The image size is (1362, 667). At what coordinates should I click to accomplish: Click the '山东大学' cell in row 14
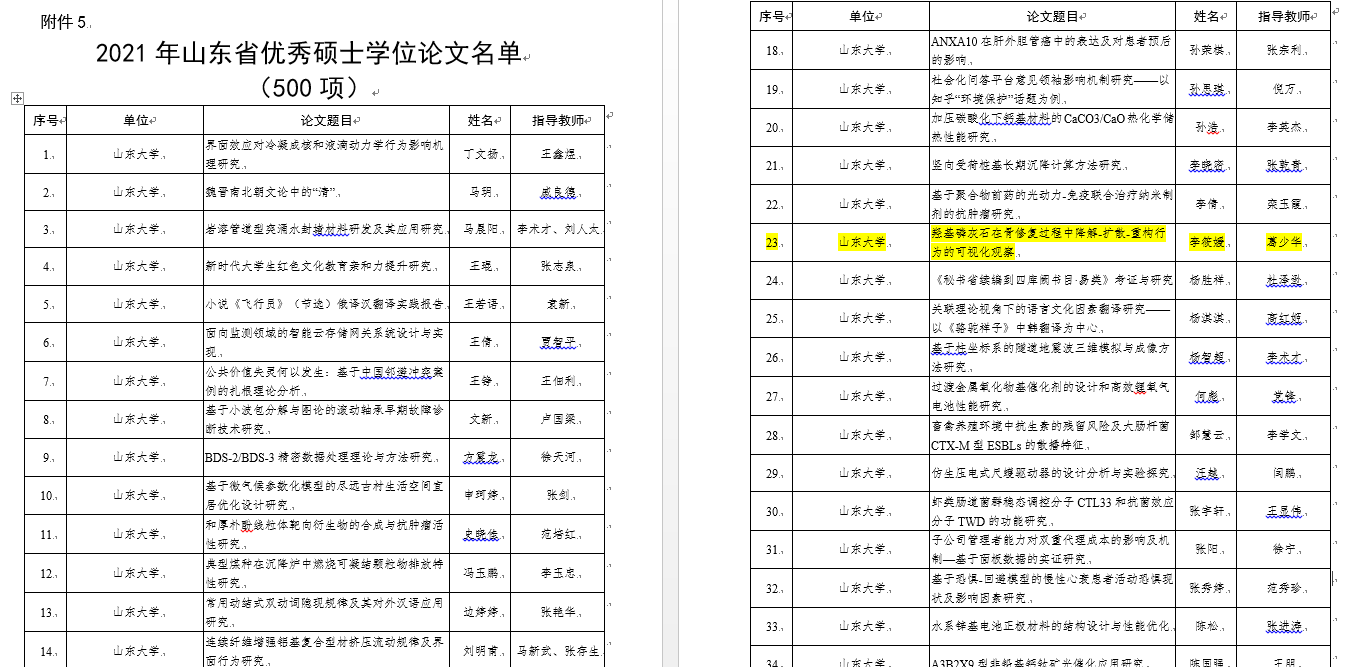click(x=136, y=651)
